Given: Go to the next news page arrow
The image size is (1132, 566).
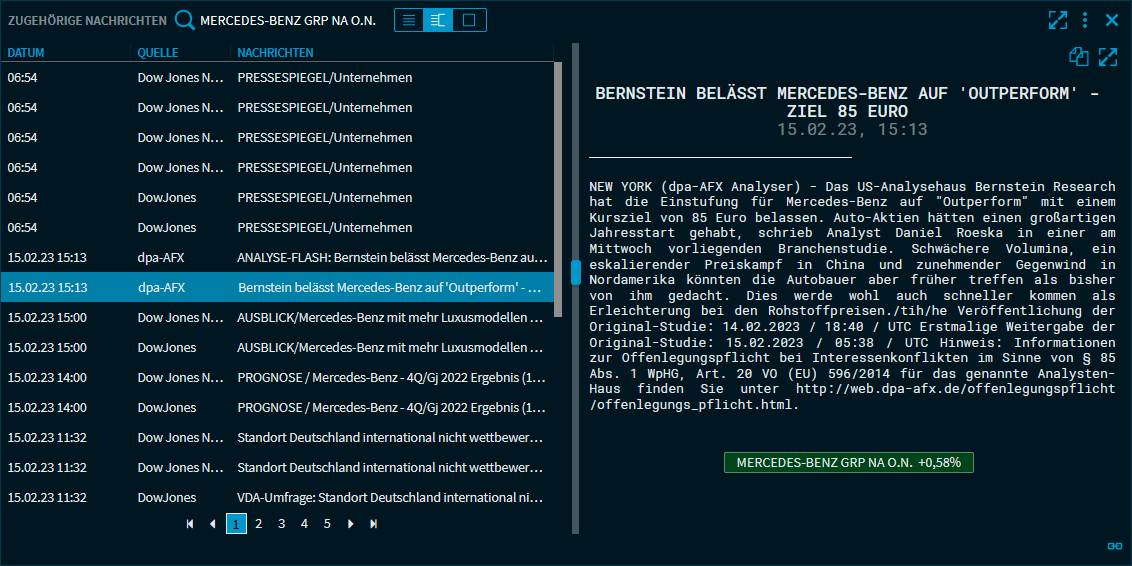Looking at the screenshot, I should 350,523.
